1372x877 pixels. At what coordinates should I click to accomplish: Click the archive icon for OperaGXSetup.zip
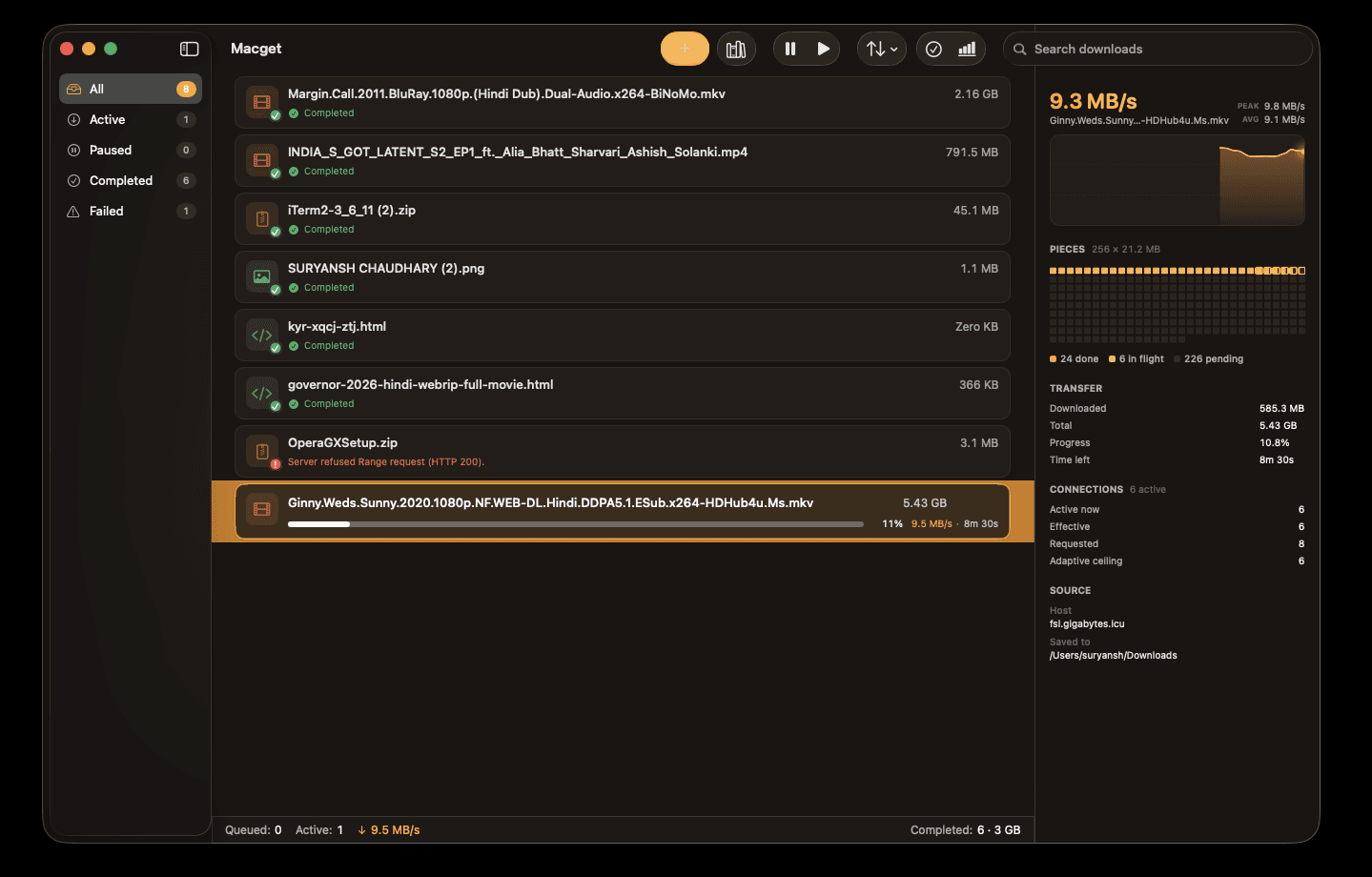tap(261, 451)
